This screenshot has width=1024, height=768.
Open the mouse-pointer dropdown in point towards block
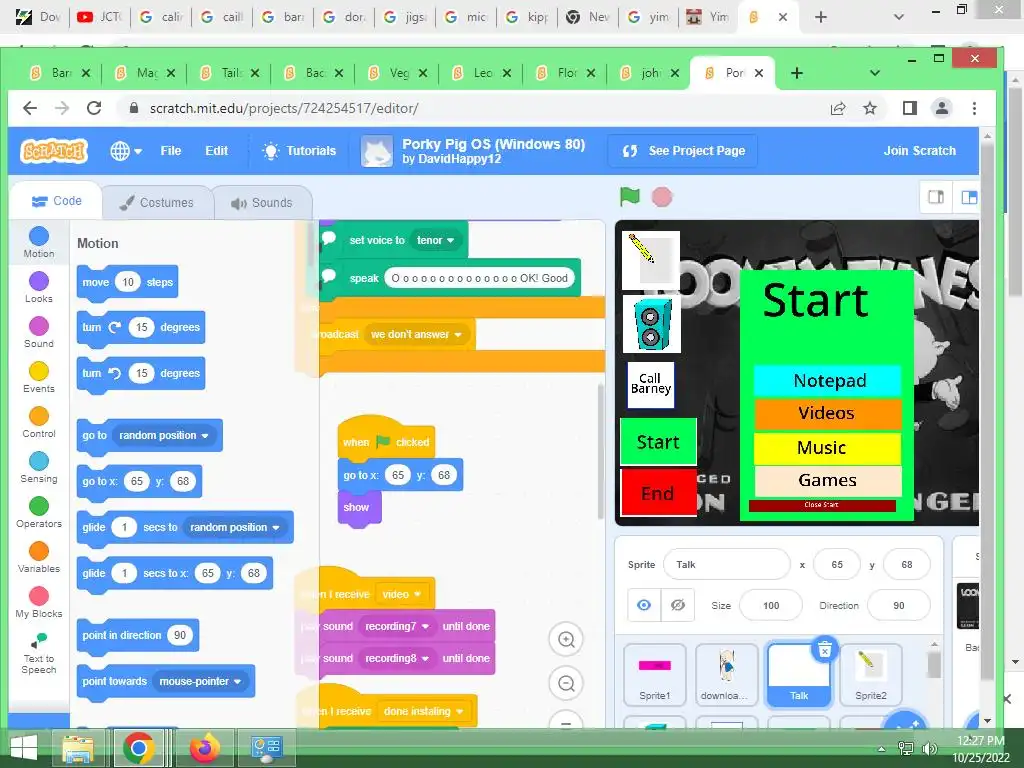click(200, 681)
